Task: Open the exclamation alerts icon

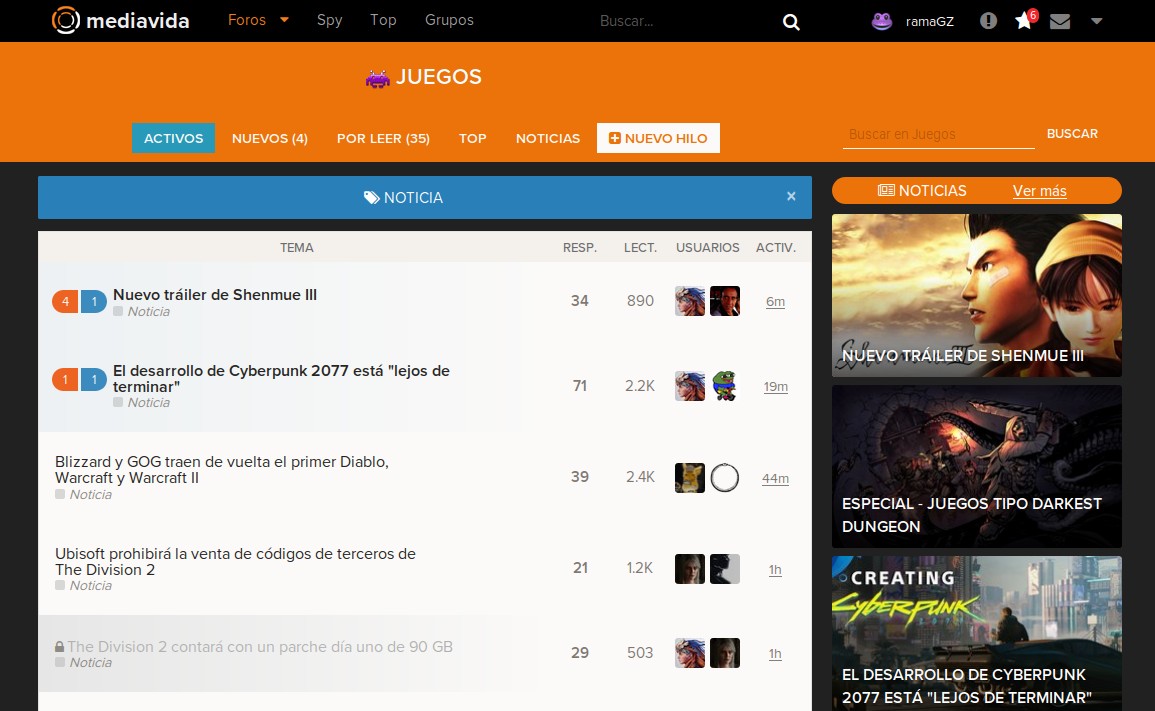Action: (989, 21)
